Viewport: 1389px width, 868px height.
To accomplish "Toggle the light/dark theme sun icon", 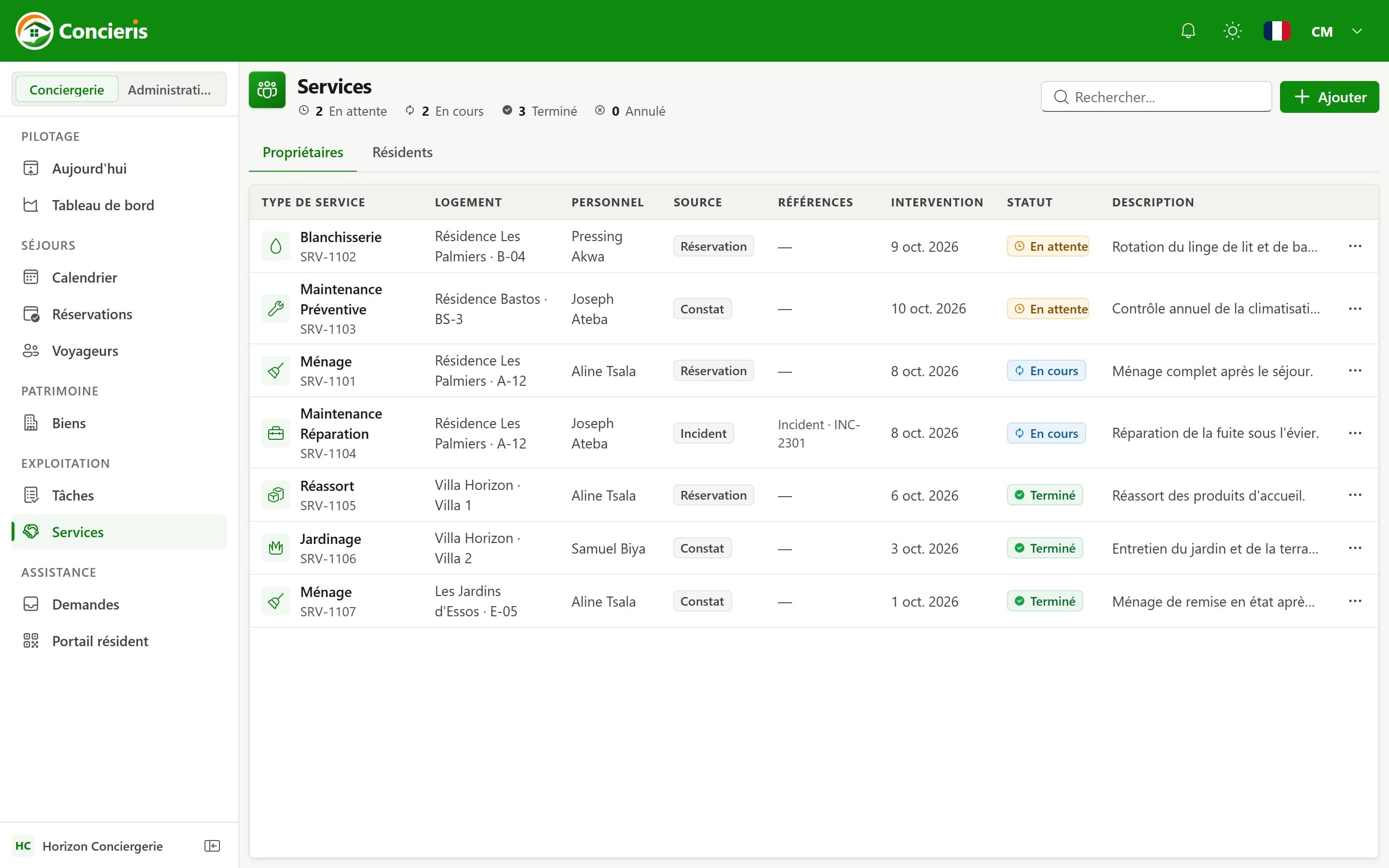I will coord(1232,31).
